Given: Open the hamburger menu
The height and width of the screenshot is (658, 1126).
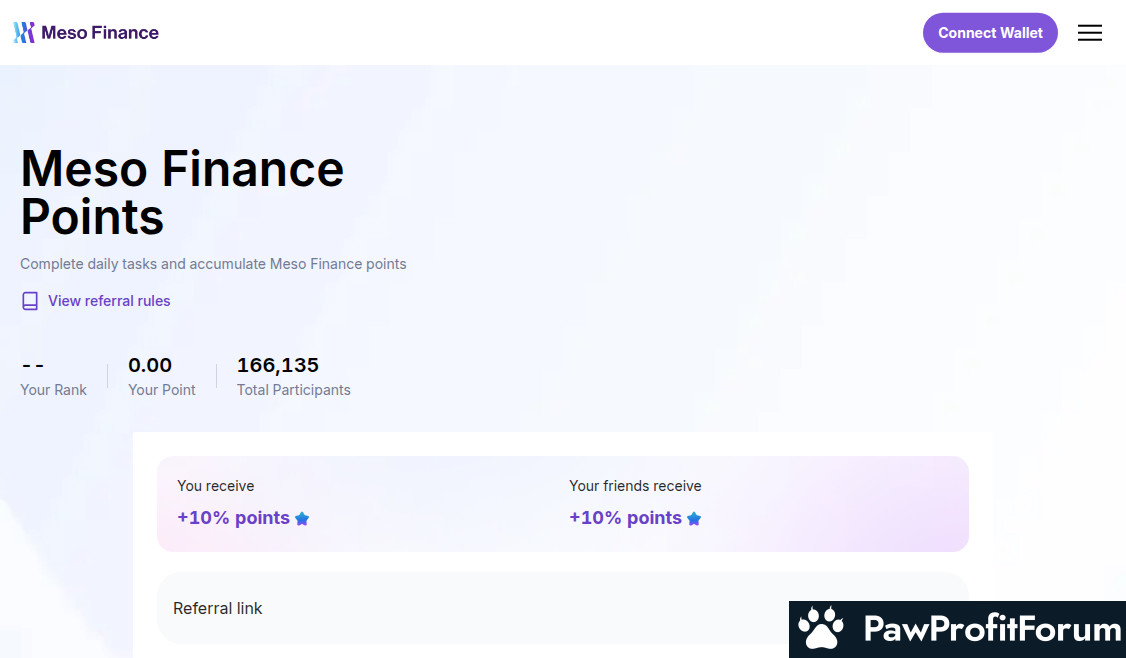Looking at the screenshot, I should coord(1089,33).
